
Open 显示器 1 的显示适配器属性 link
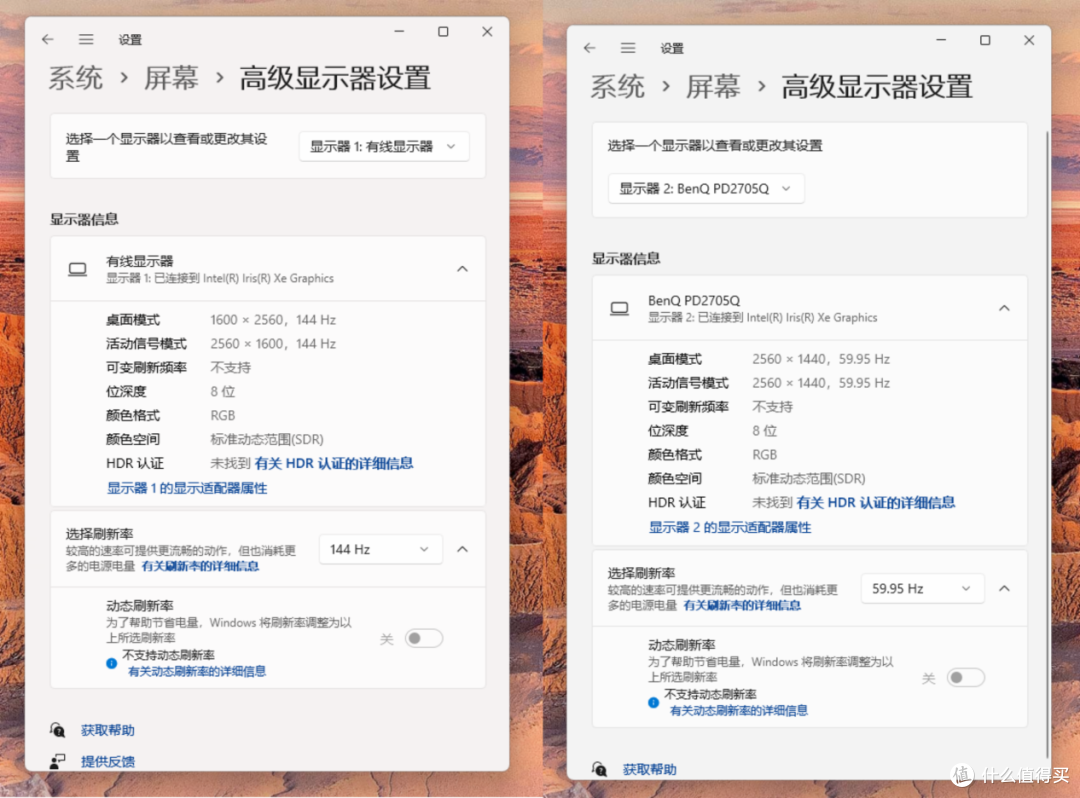(187, 488)
